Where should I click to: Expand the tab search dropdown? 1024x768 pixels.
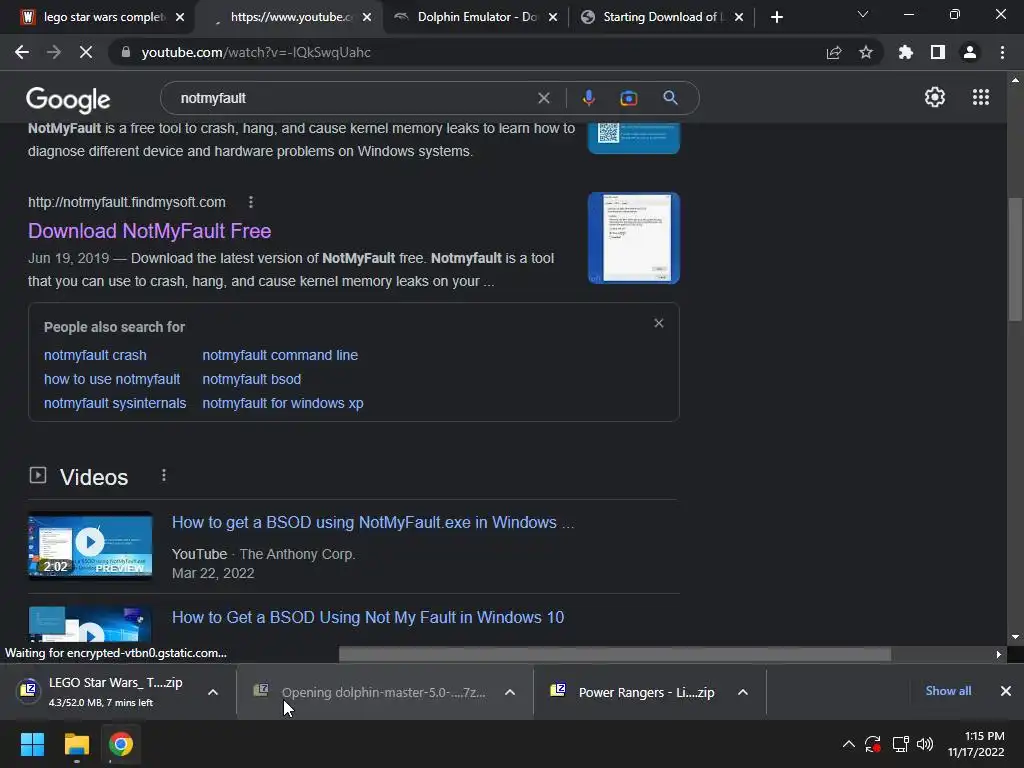tap(863, 14)
